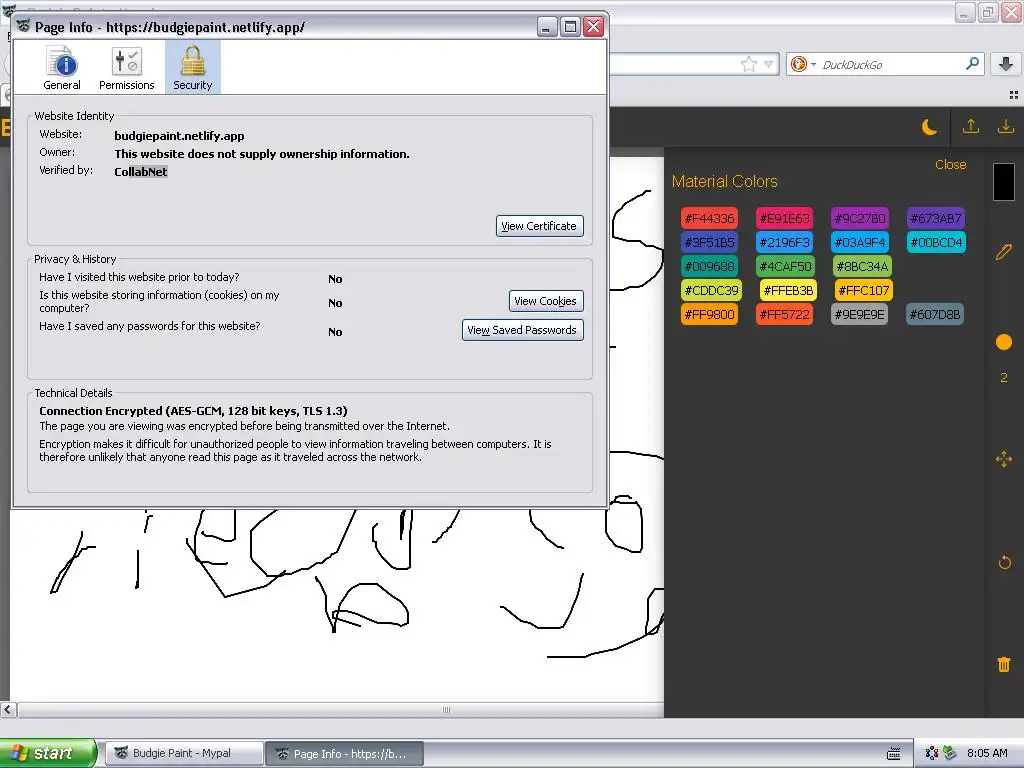
Task: Pick the #00BCD4 cyan swatch
Action: pyautogui.click(x=936, y=242)
